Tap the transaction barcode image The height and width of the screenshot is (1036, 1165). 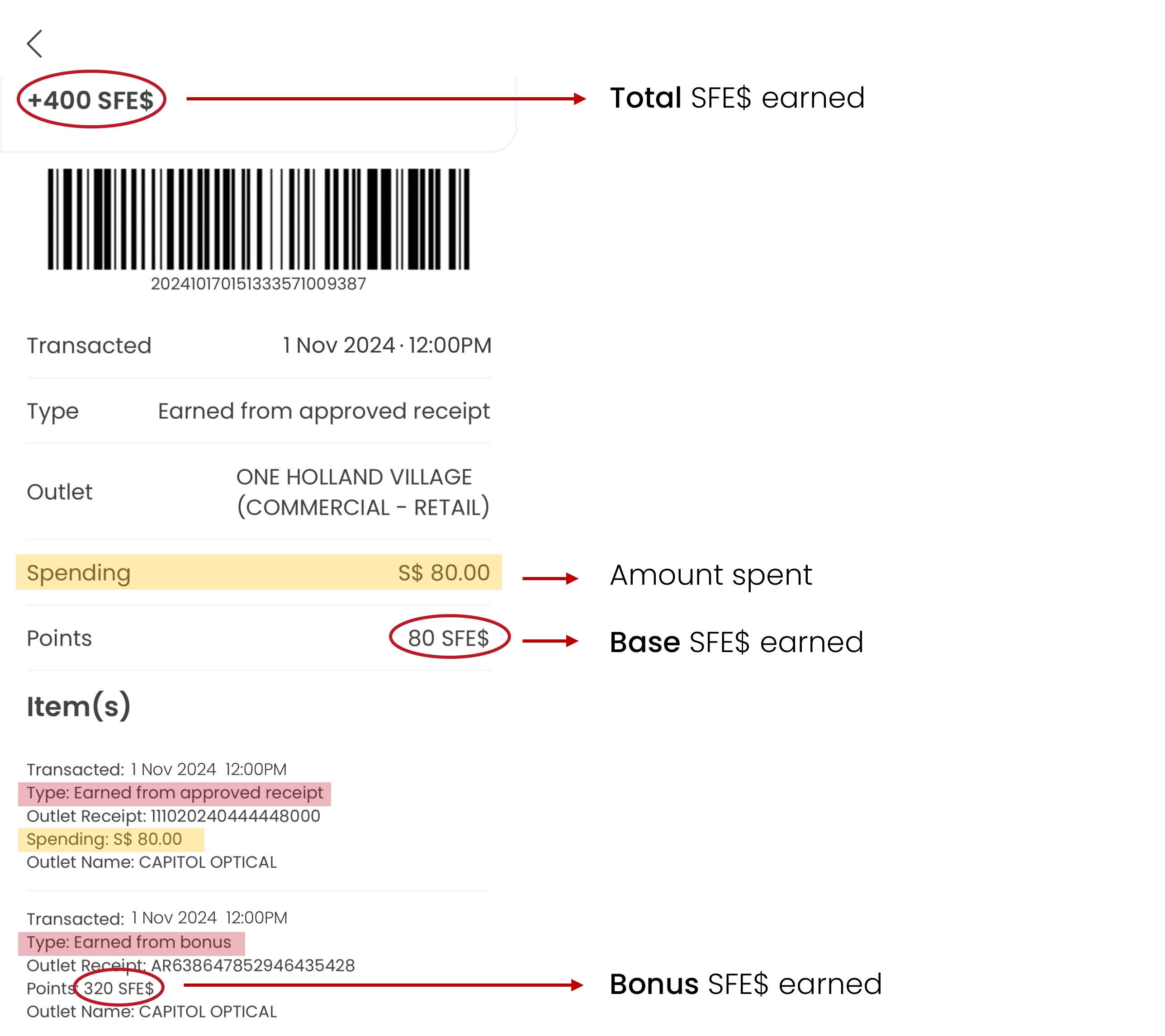click(x=258, y=219)
